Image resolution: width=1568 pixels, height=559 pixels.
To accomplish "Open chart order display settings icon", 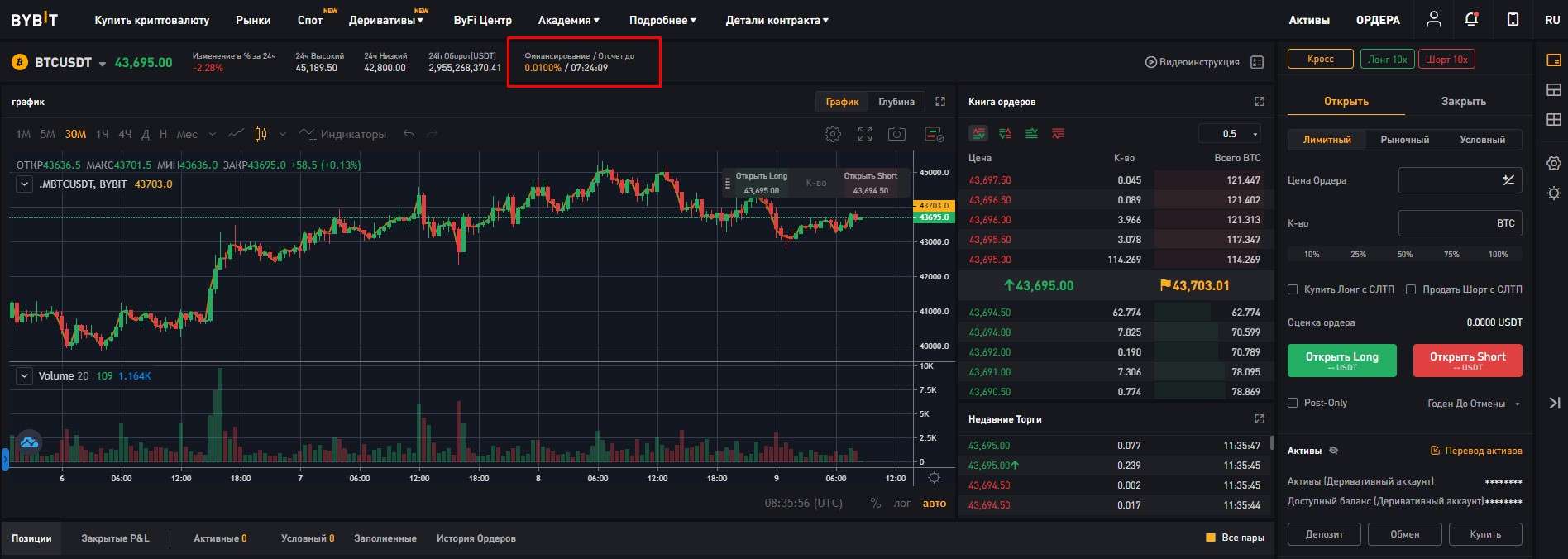I will pos(934,134).
